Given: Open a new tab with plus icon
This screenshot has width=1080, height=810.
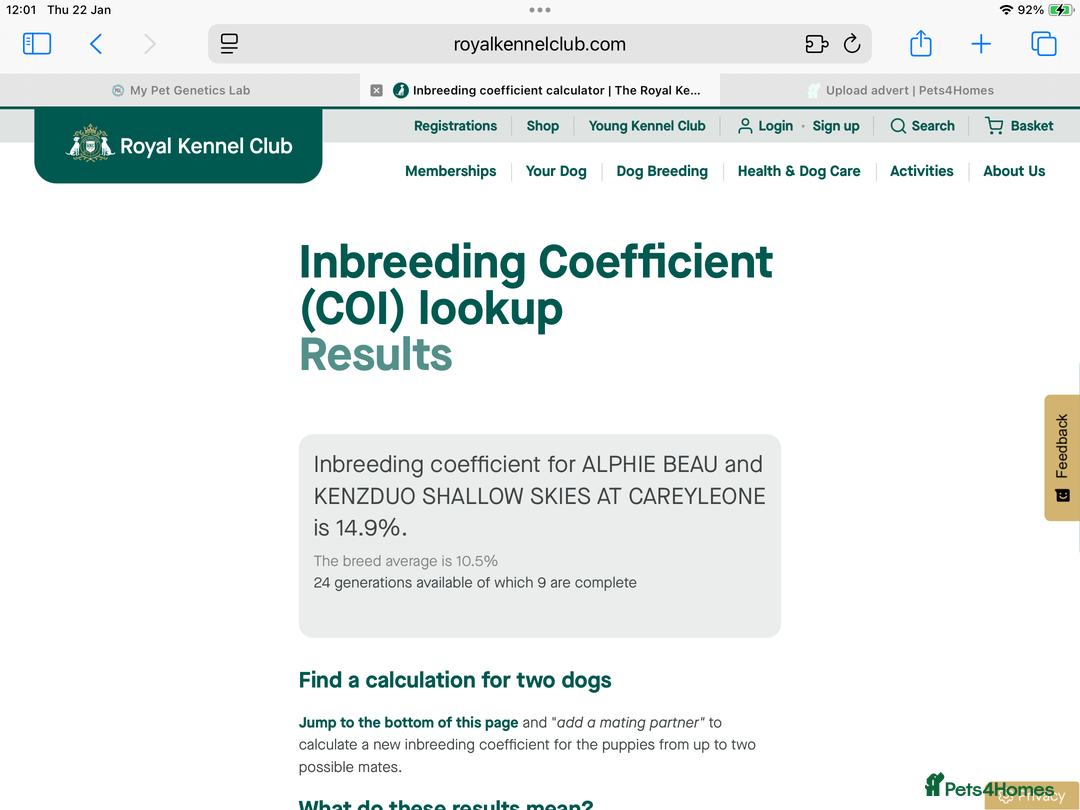Looking at the screenshot, I should pyautogui.click(x=981, y=44).
